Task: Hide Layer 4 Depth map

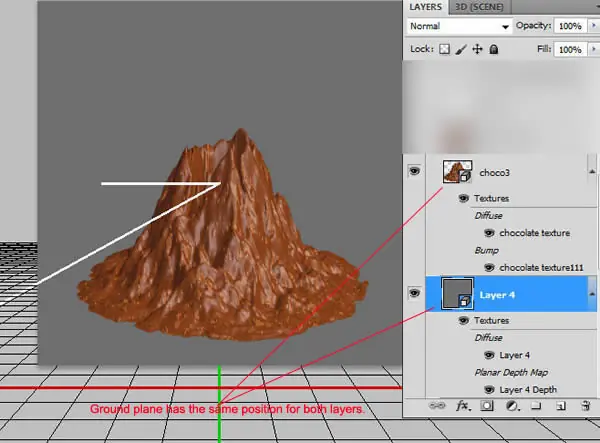Action: coord(489,389)
